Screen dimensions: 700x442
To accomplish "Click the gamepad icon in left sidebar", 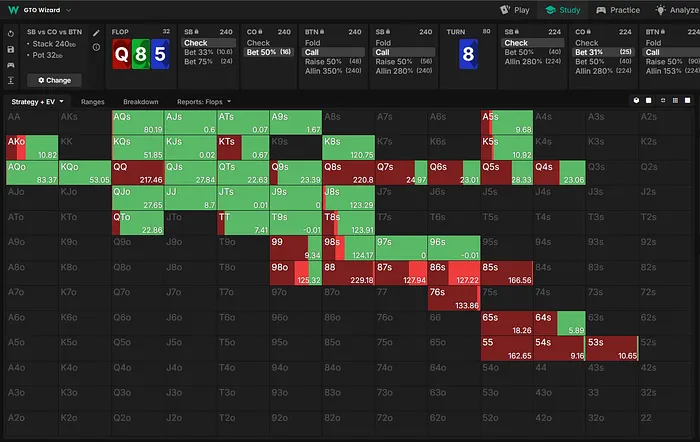I will [9, 64].
